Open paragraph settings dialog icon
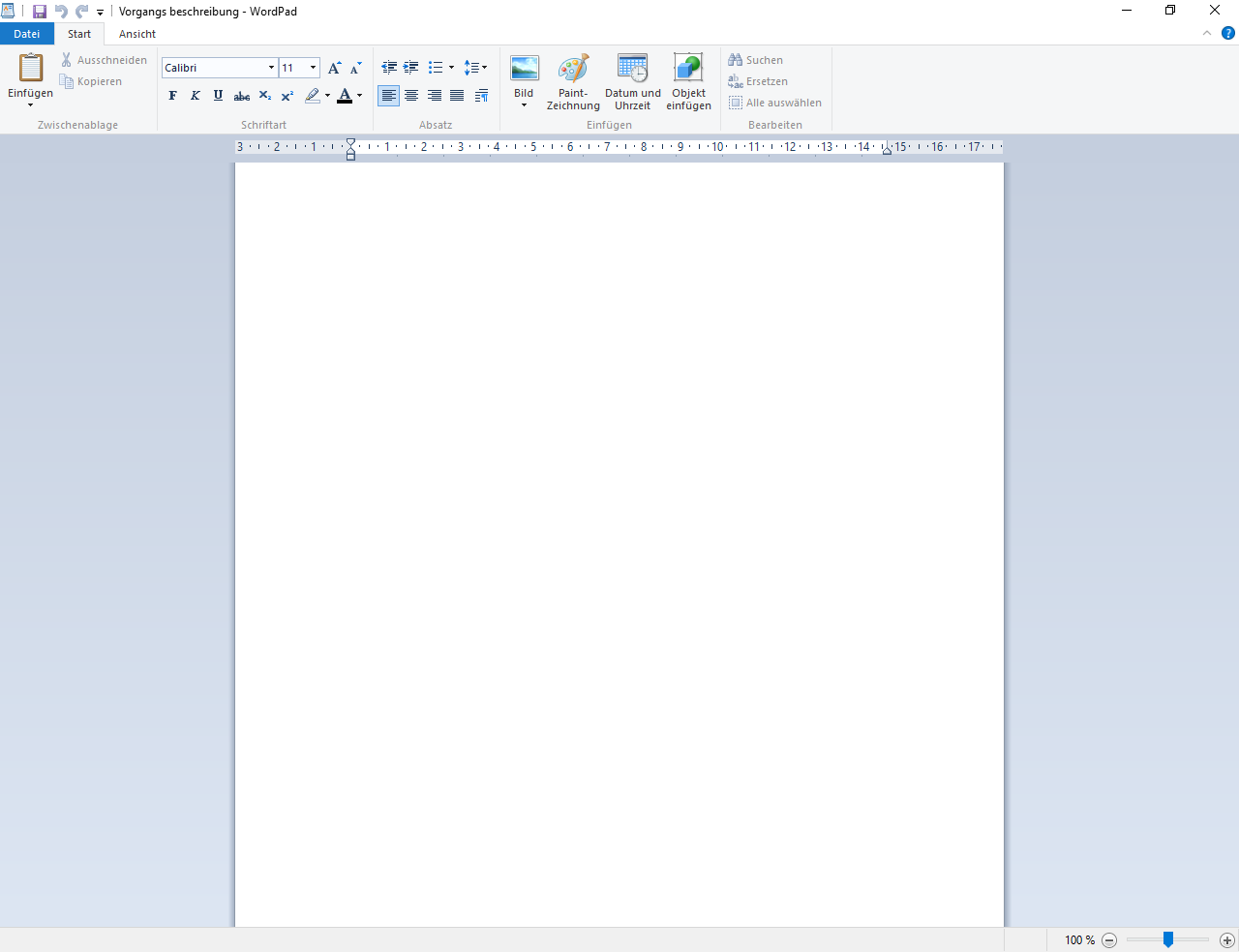1239x952 pixels. coord(481,96)
